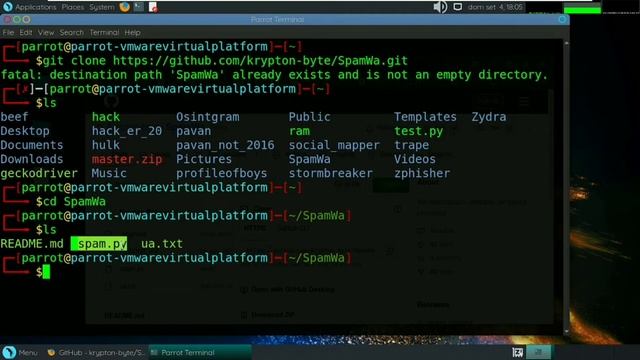640x360 pixels.
Task: Click the git clone URL text
Action: click(260, 61)
